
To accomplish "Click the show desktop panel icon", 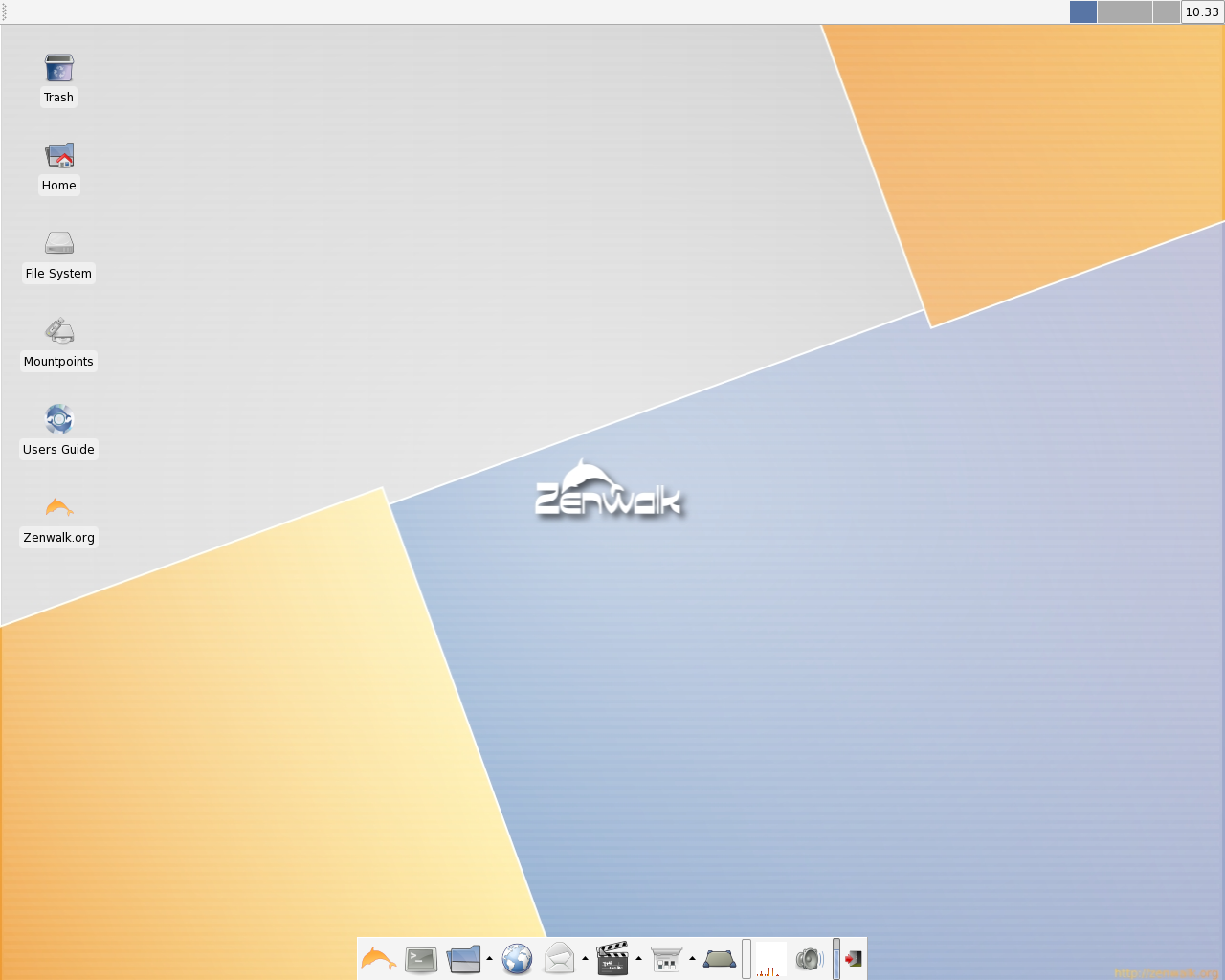I will click(x=720, y=959).
